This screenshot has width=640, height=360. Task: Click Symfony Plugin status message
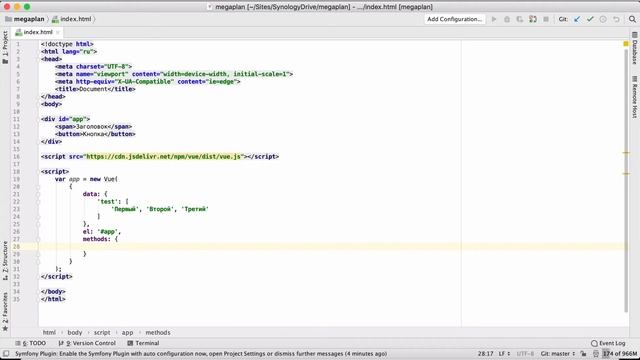click(201, 353)
